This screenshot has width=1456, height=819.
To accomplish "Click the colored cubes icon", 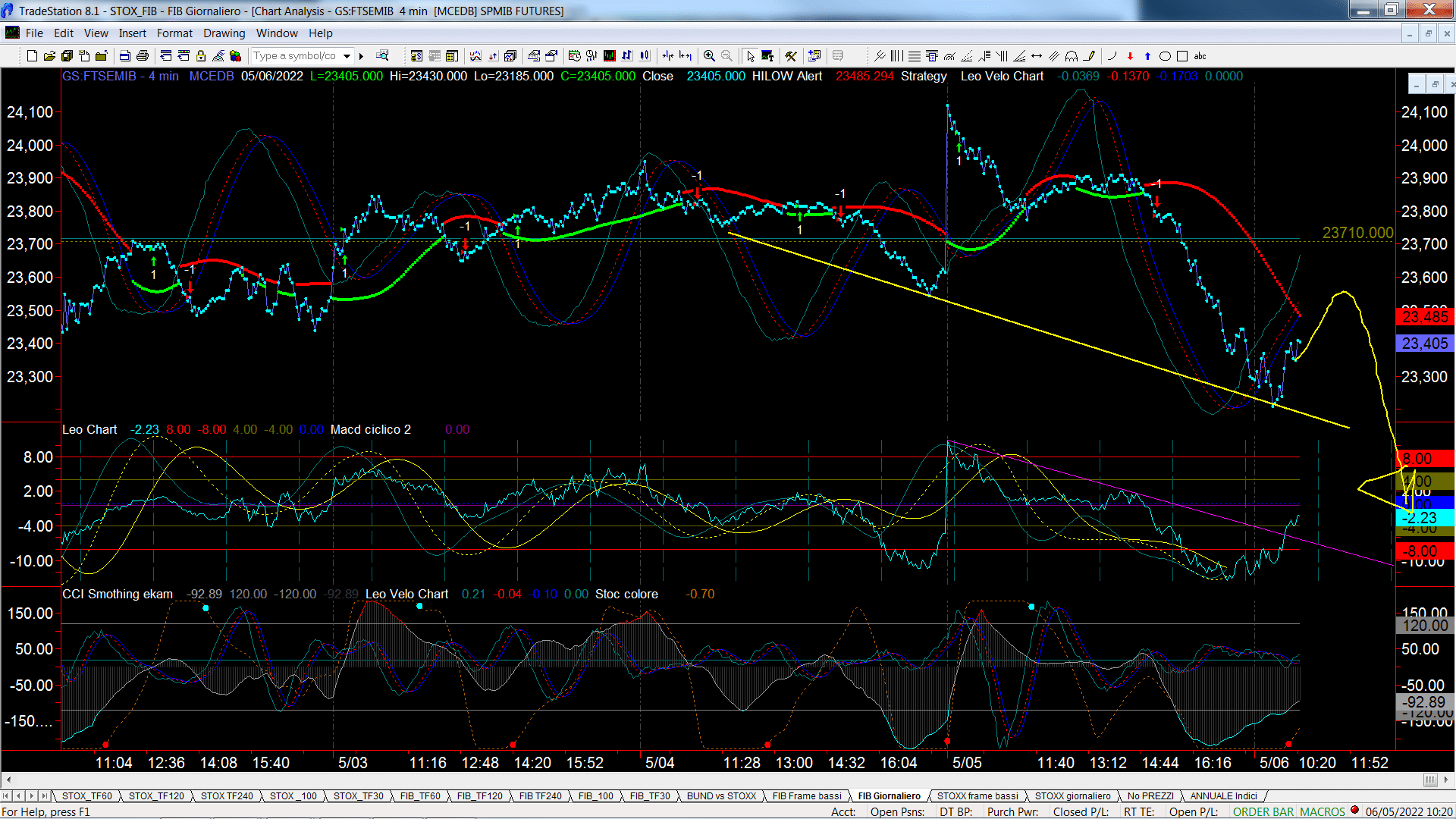I will (235, 55).
